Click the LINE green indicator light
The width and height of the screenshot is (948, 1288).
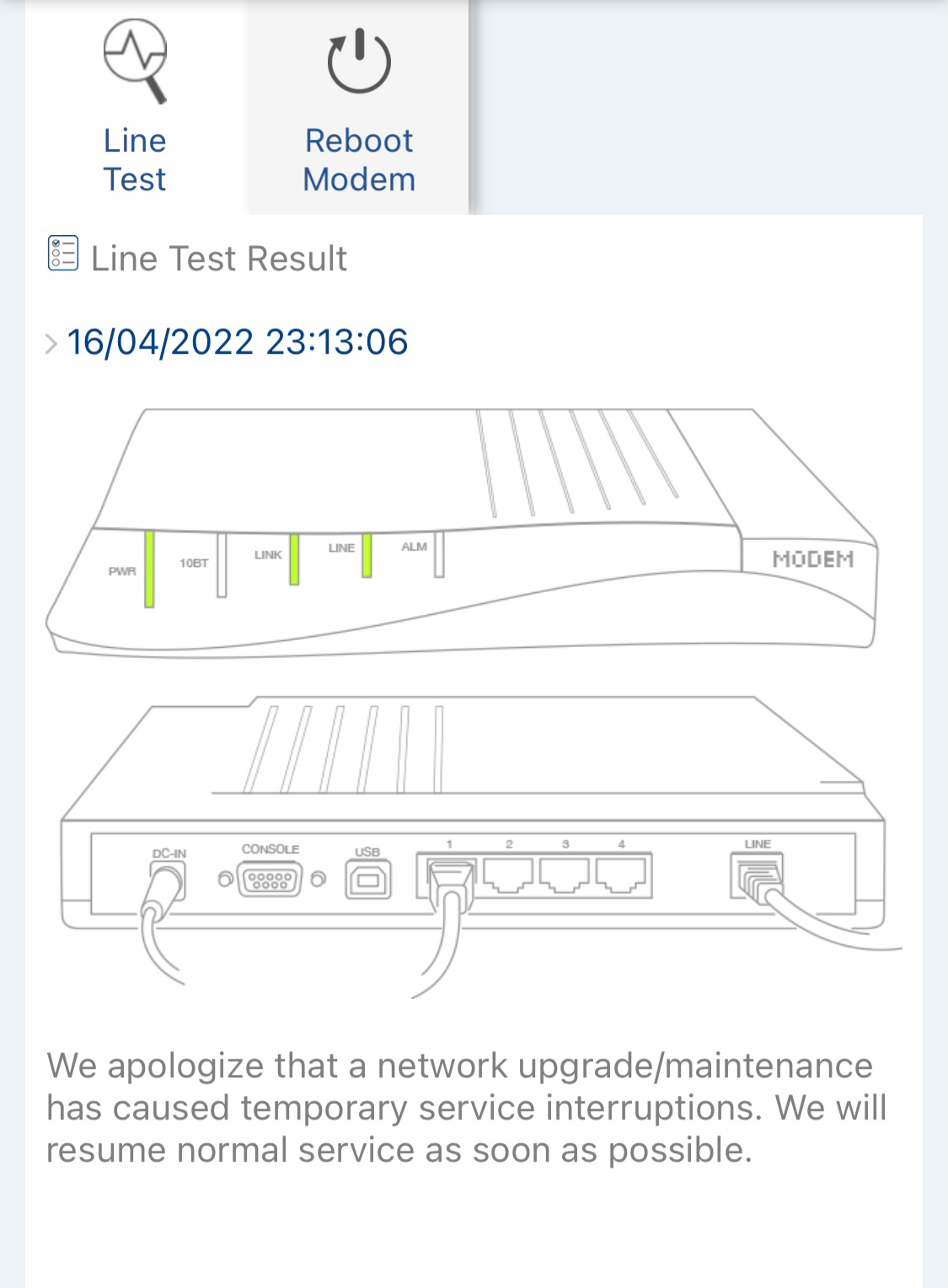point(367,555)
